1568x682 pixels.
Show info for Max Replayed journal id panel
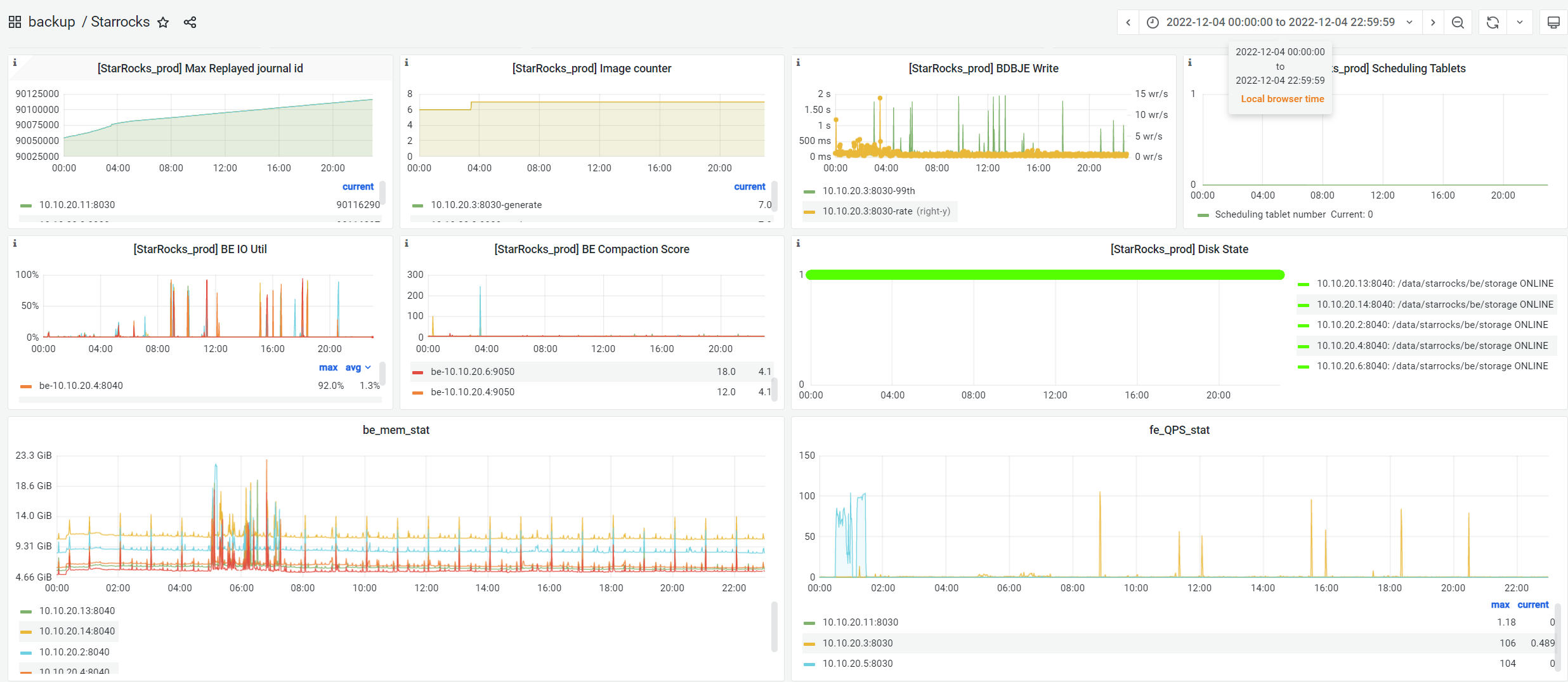point(15,63)
